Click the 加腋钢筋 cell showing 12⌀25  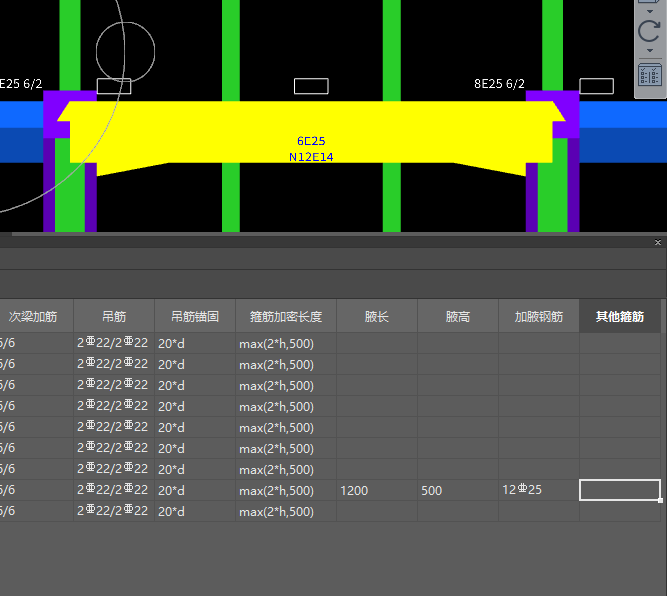(539, 490)
